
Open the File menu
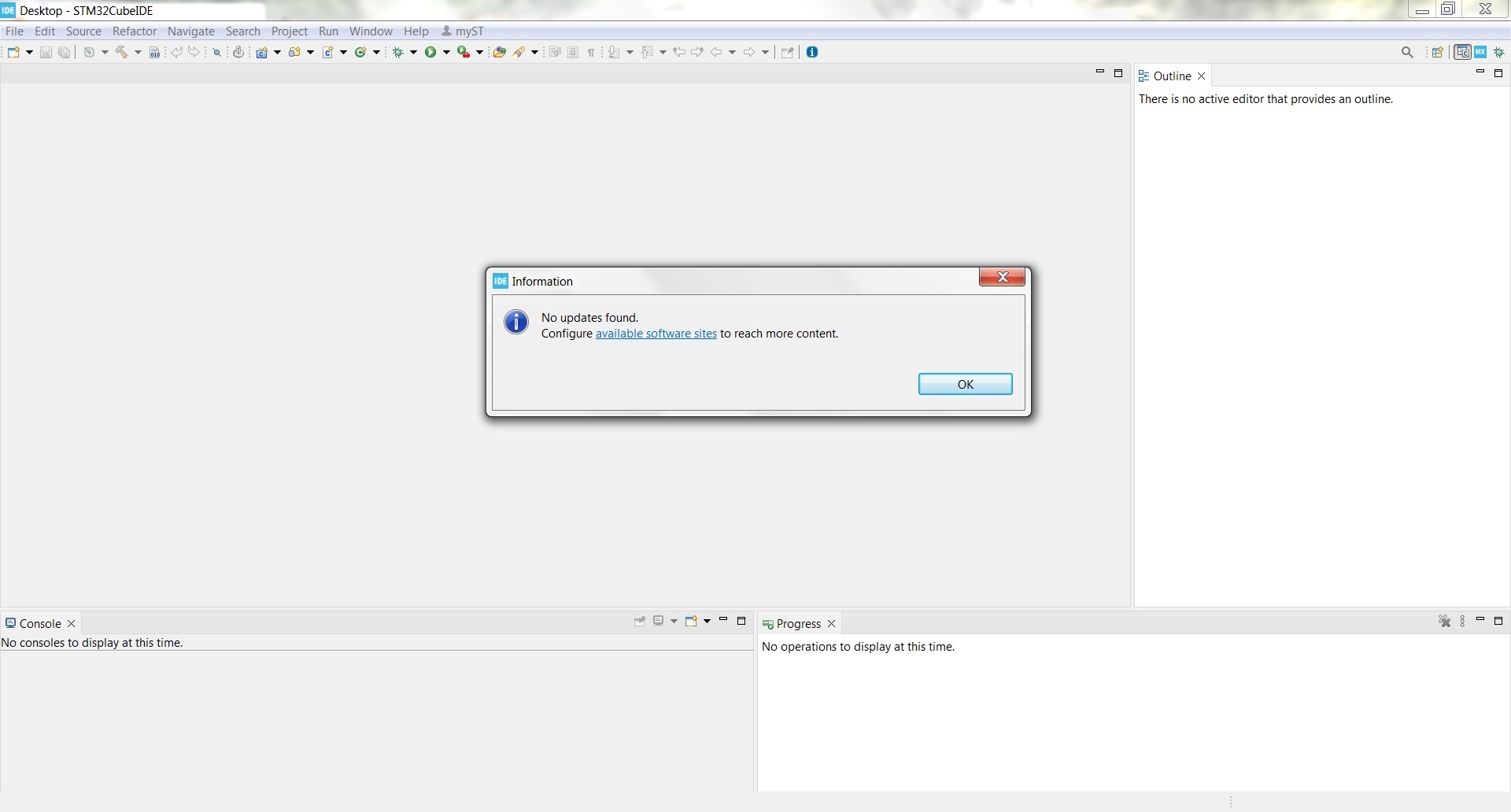(x=14, y=31)
